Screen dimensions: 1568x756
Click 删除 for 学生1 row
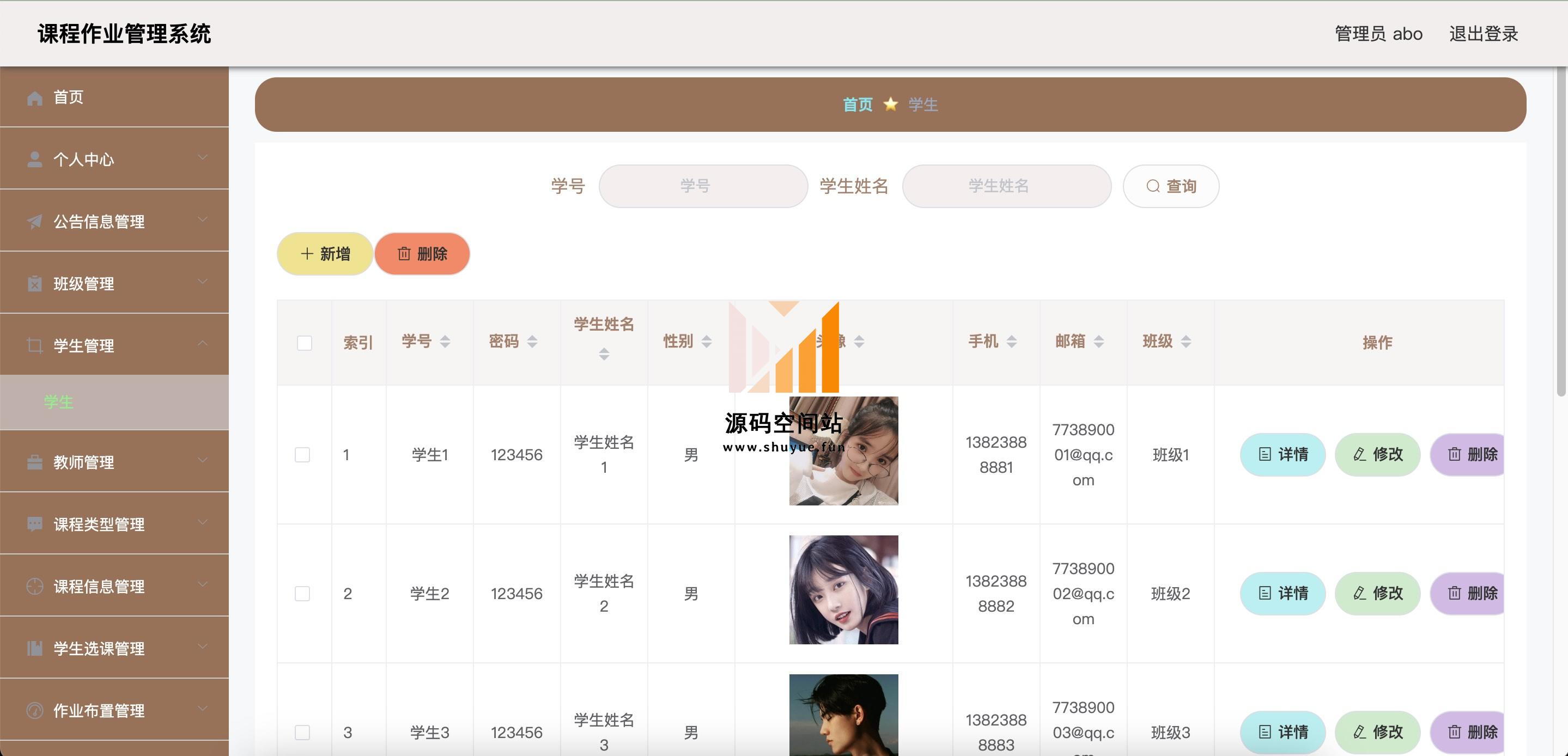click(x=1467, y=455)
